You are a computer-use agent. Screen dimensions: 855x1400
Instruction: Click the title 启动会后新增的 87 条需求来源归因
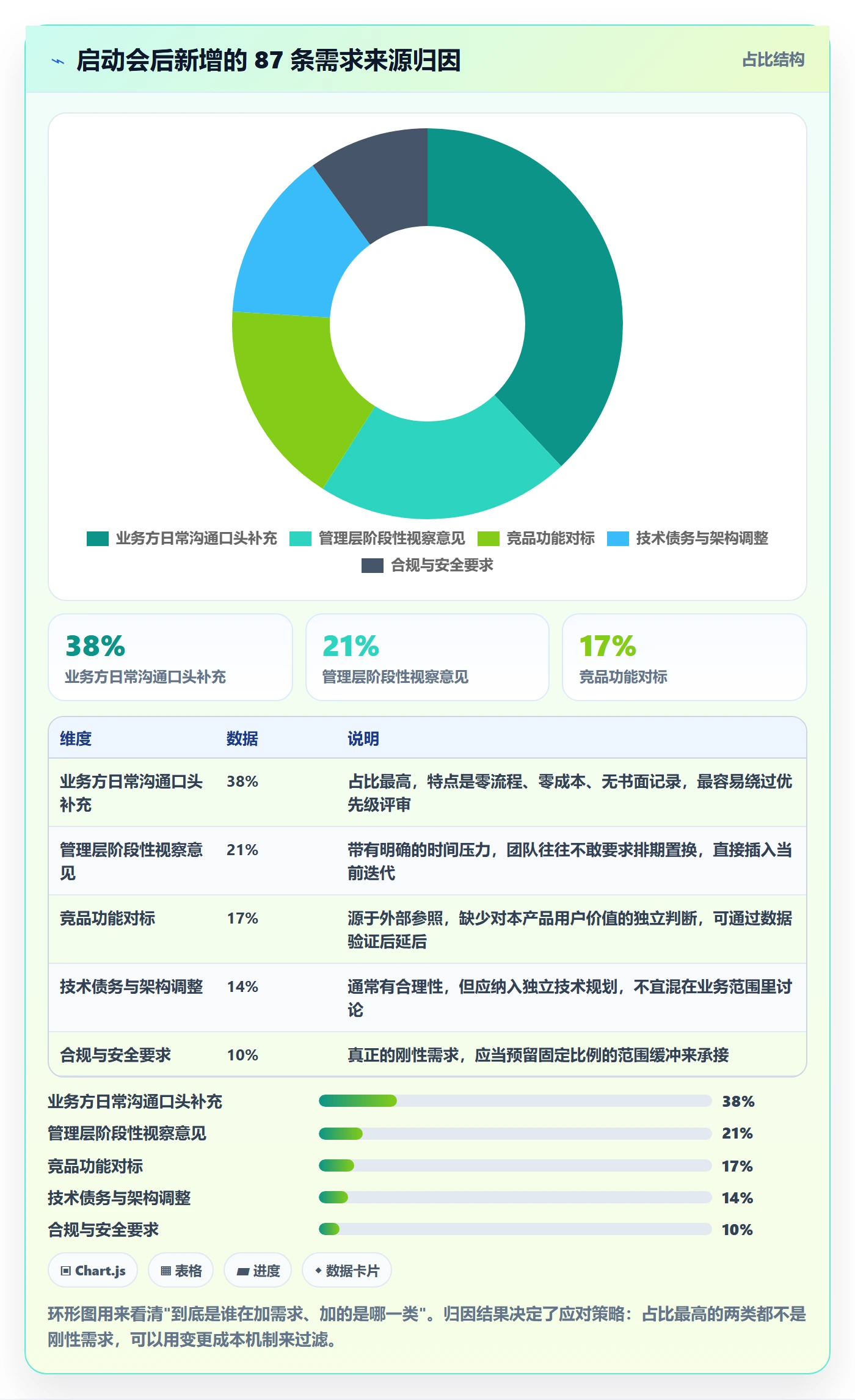[269, 61]
